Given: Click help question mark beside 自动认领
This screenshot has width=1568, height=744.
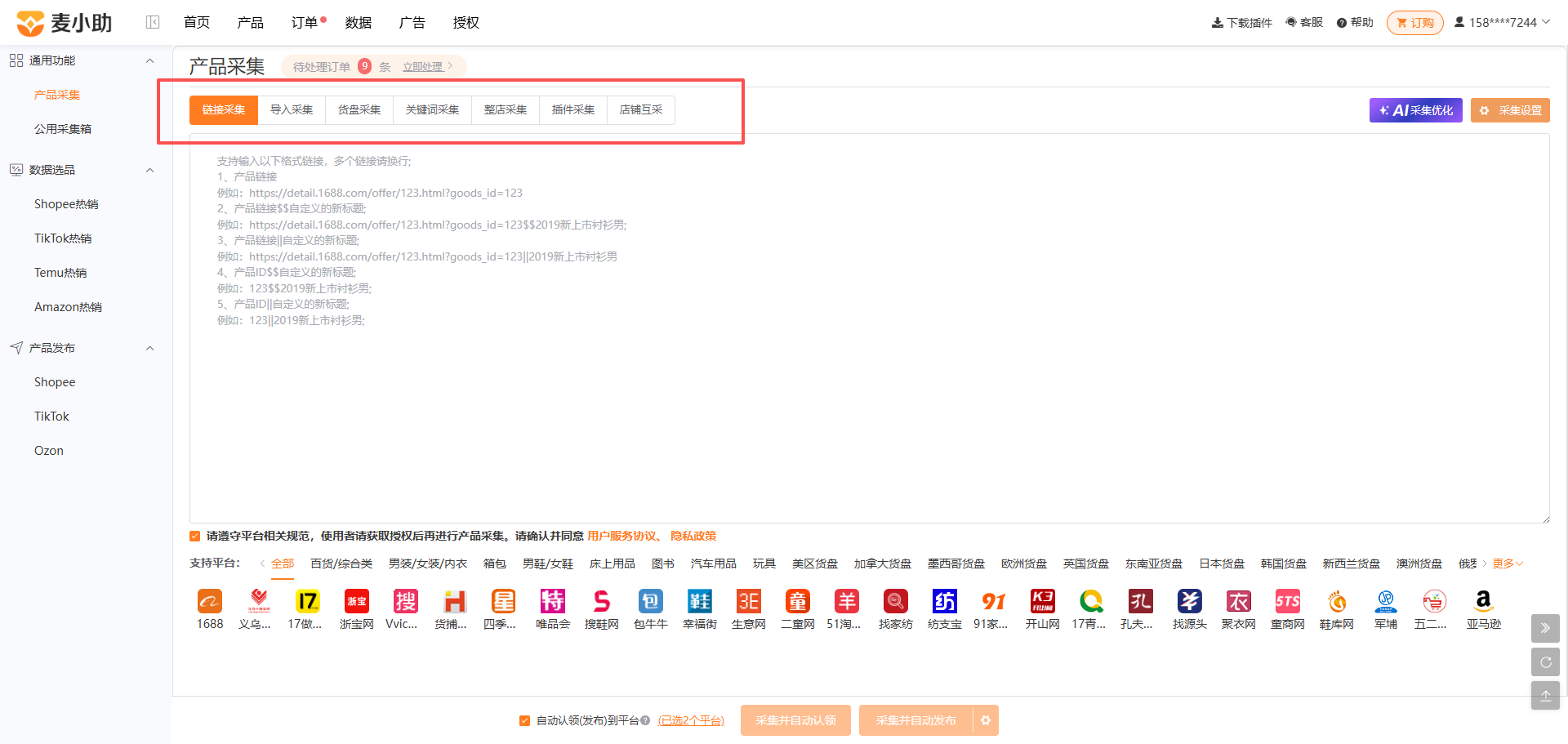Looking at the screenshot, I should click(645, 720).
